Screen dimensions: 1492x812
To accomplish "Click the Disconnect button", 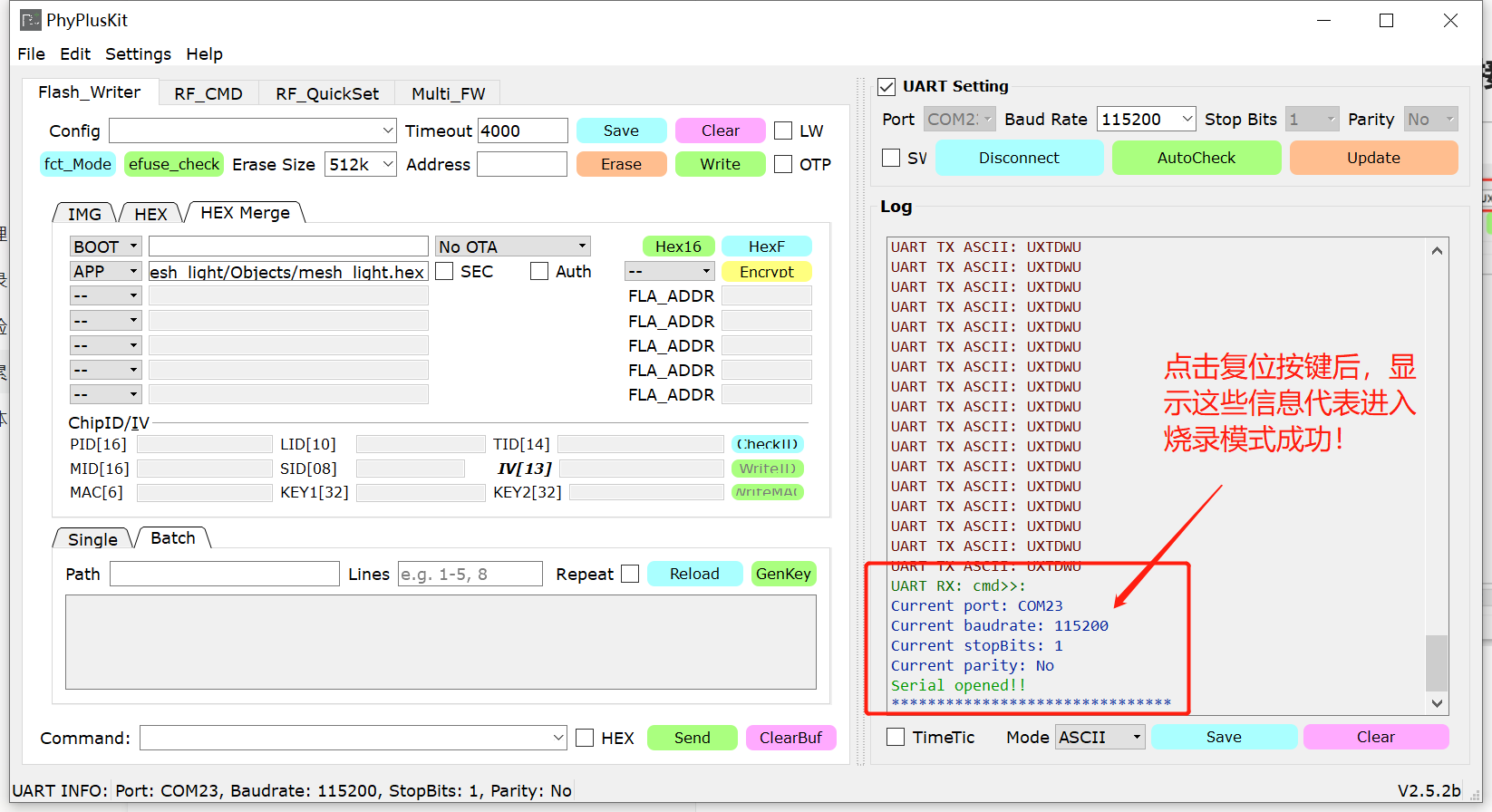I will click(x=1019, y=158).
